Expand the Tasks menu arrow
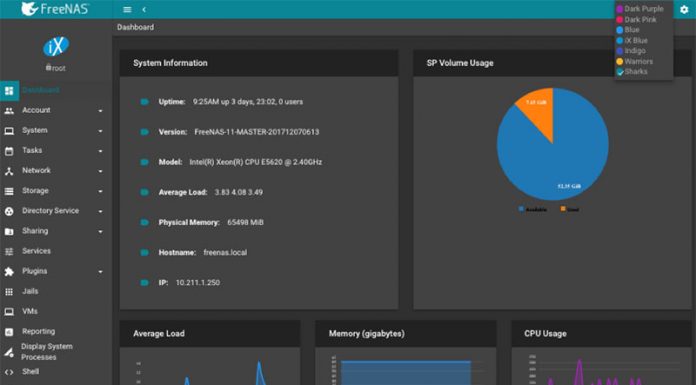 pos(100,151)
